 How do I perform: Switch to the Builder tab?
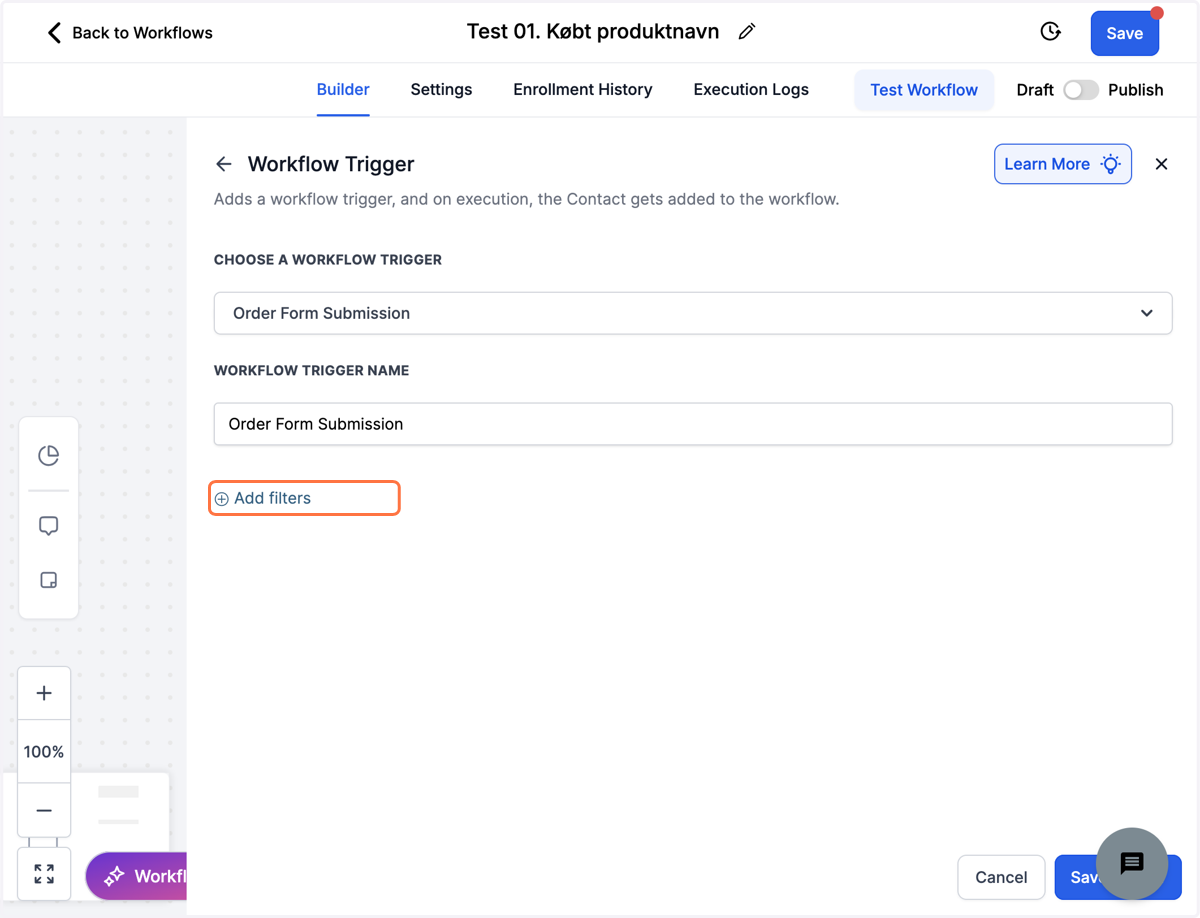[x=343, y=89]
